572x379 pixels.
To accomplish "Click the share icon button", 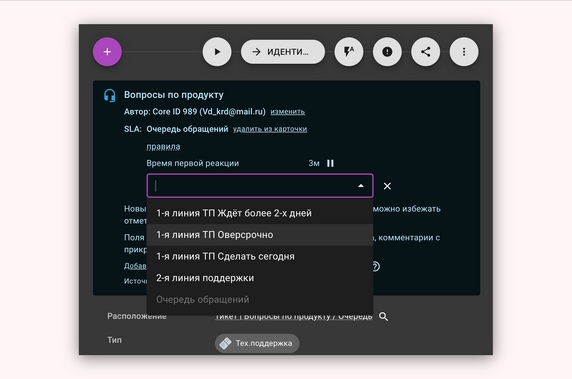I will [425, 52].
